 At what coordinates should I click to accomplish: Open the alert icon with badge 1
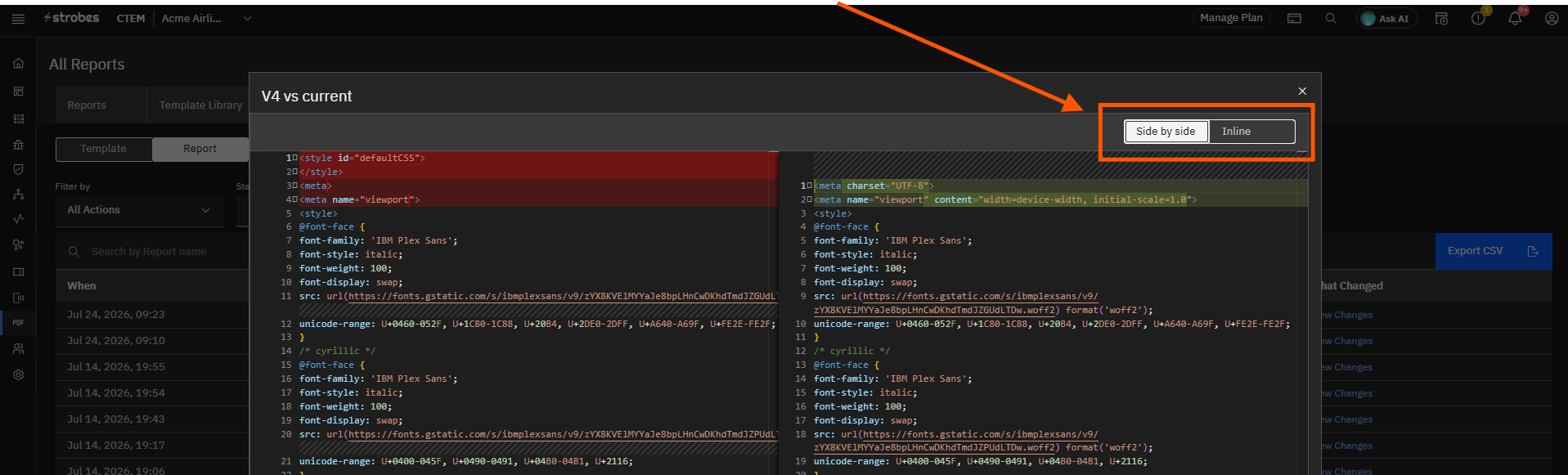point(1479,18)
